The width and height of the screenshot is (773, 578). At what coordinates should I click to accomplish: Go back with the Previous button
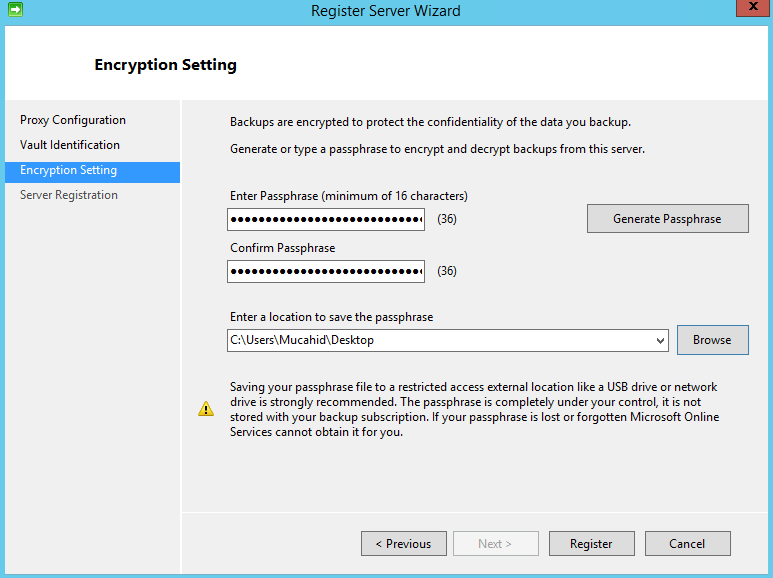404,543
